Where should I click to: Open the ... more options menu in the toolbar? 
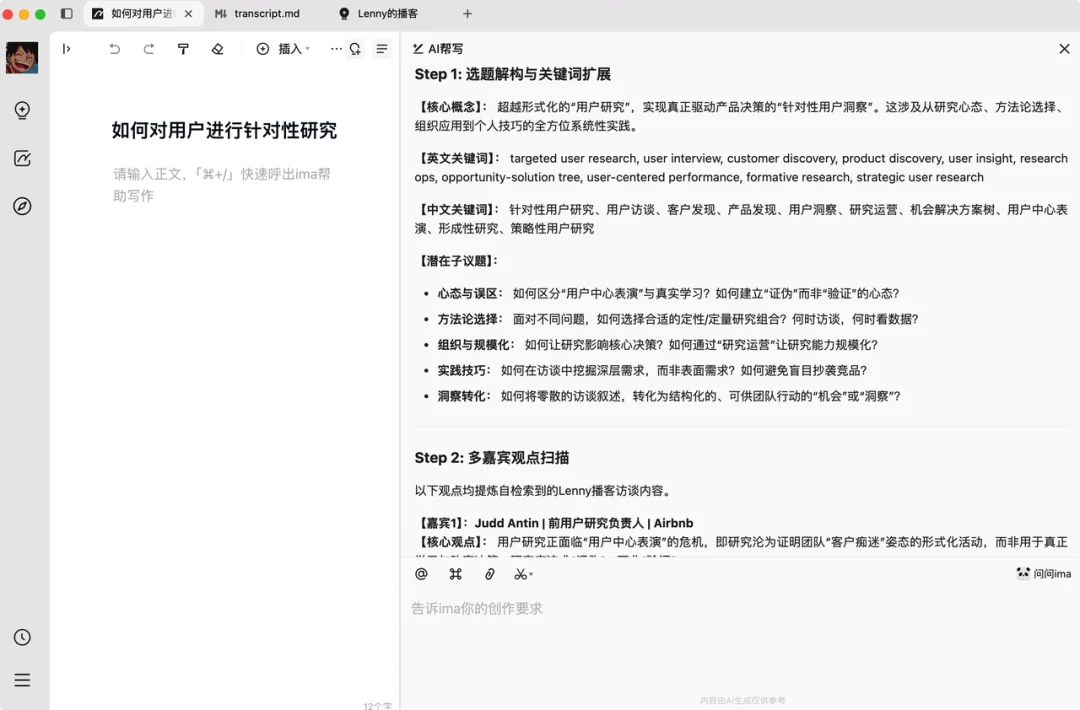click(336, 48)
